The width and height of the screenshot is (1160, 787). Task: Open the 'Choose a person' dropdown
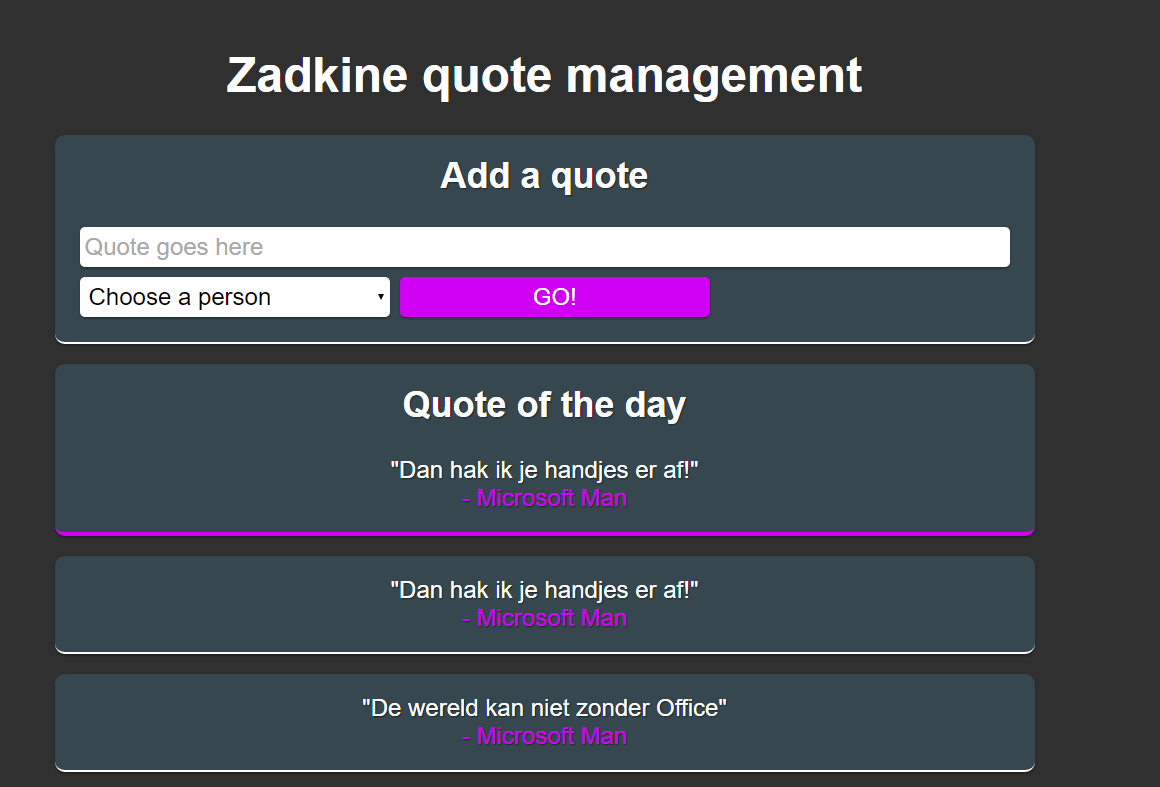pos(234,297)
